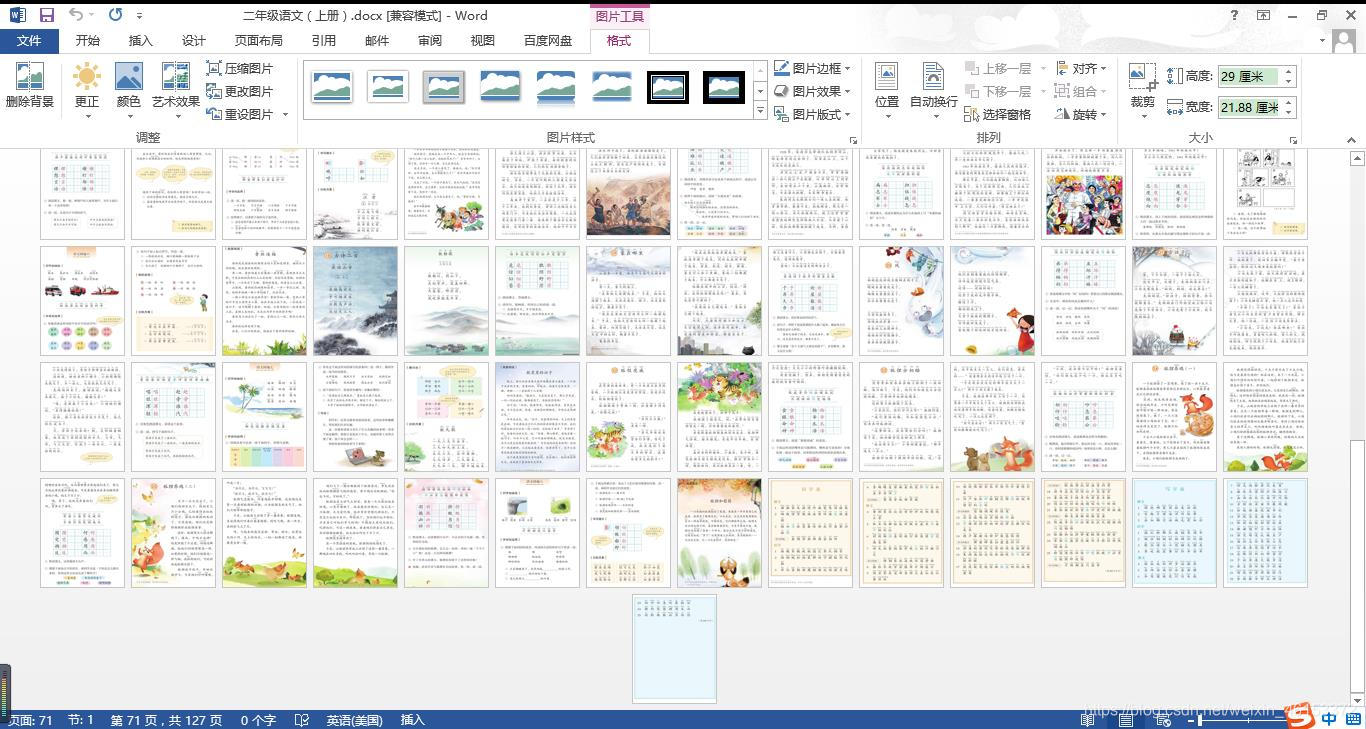Click the ribbon display options icon
The height and width of the screenshot is (729, 1366).
click(1264, 15)
